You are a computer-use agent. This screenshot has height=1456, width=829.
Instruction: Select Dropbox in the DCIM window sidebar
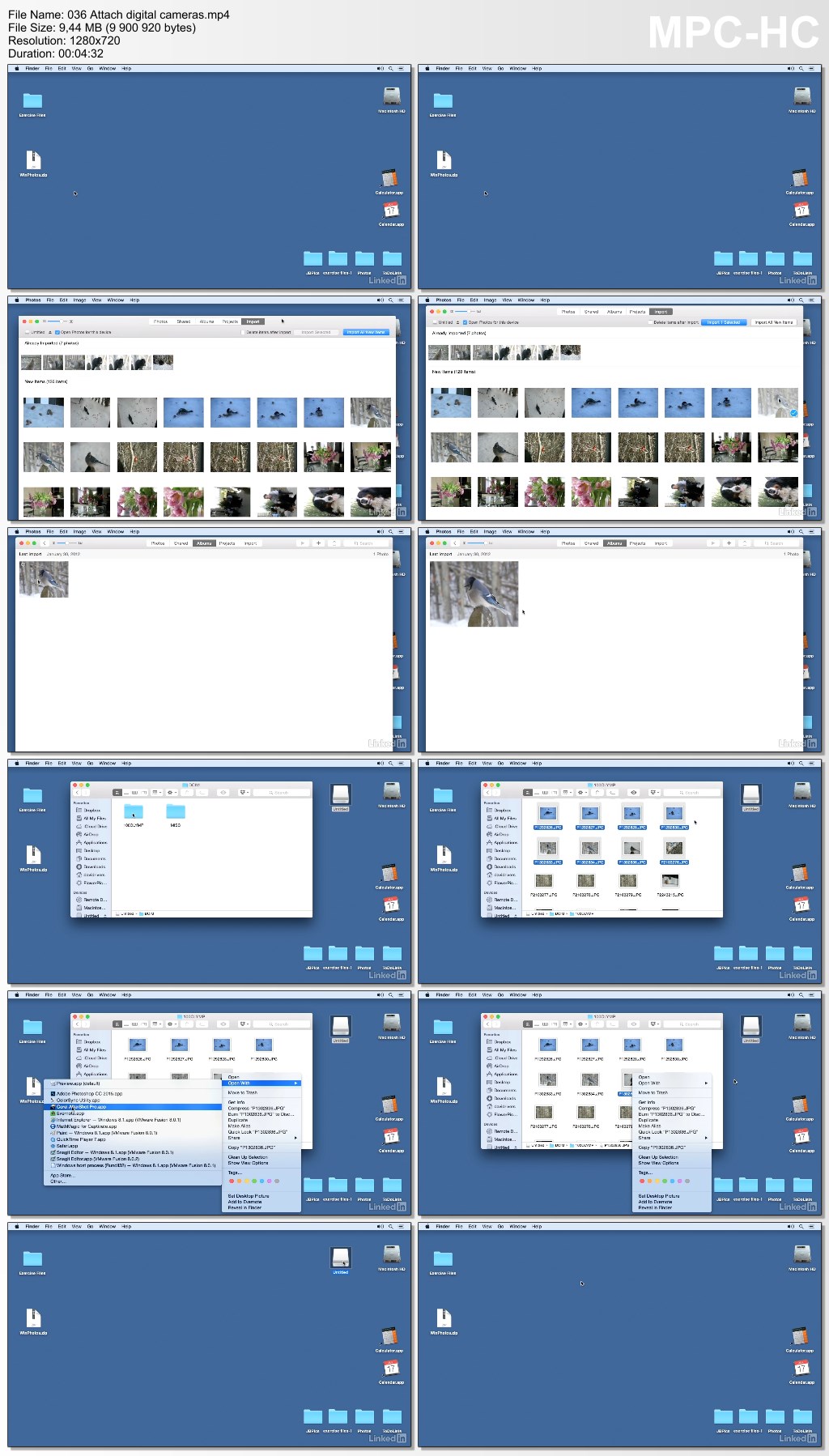(91, 810)
